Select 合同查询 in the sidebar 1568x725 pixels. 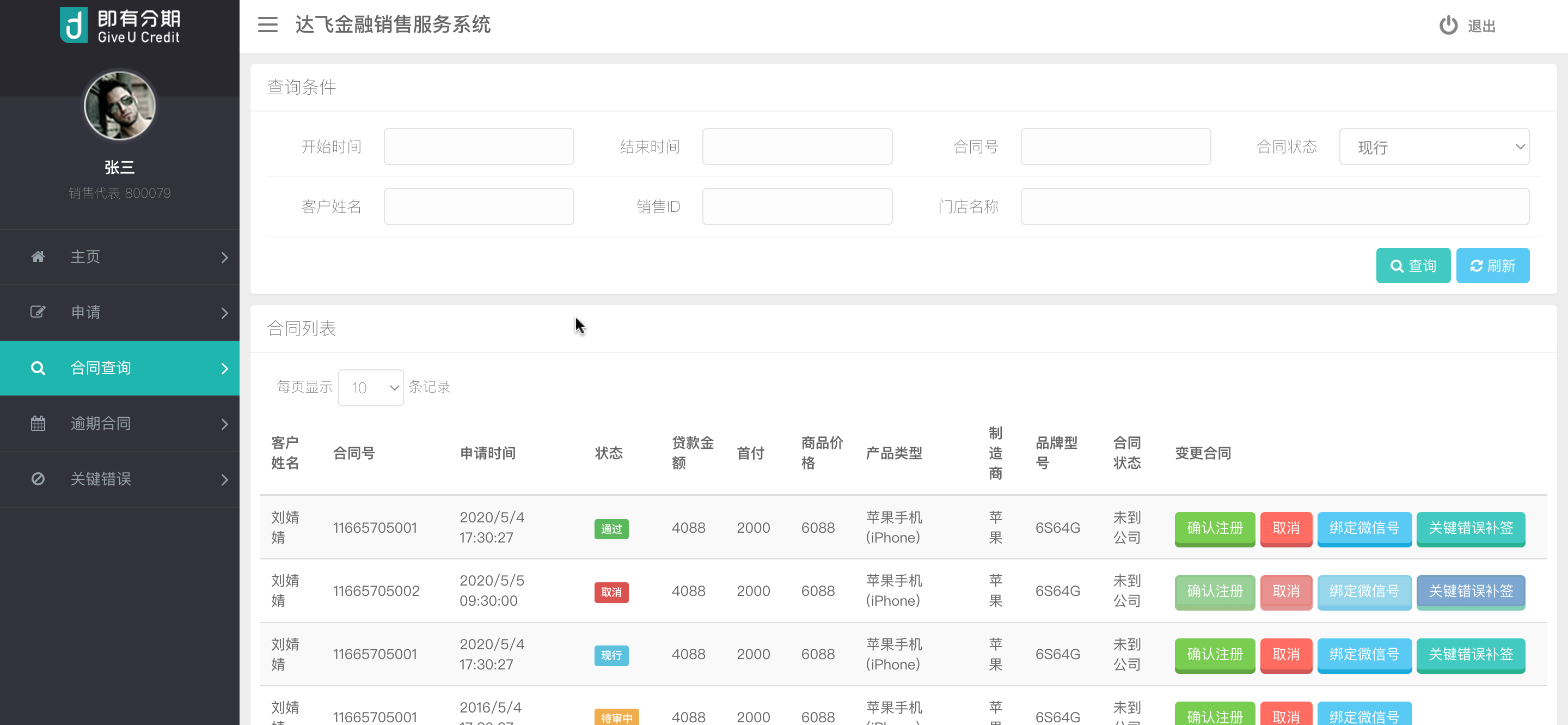(119, 368)
